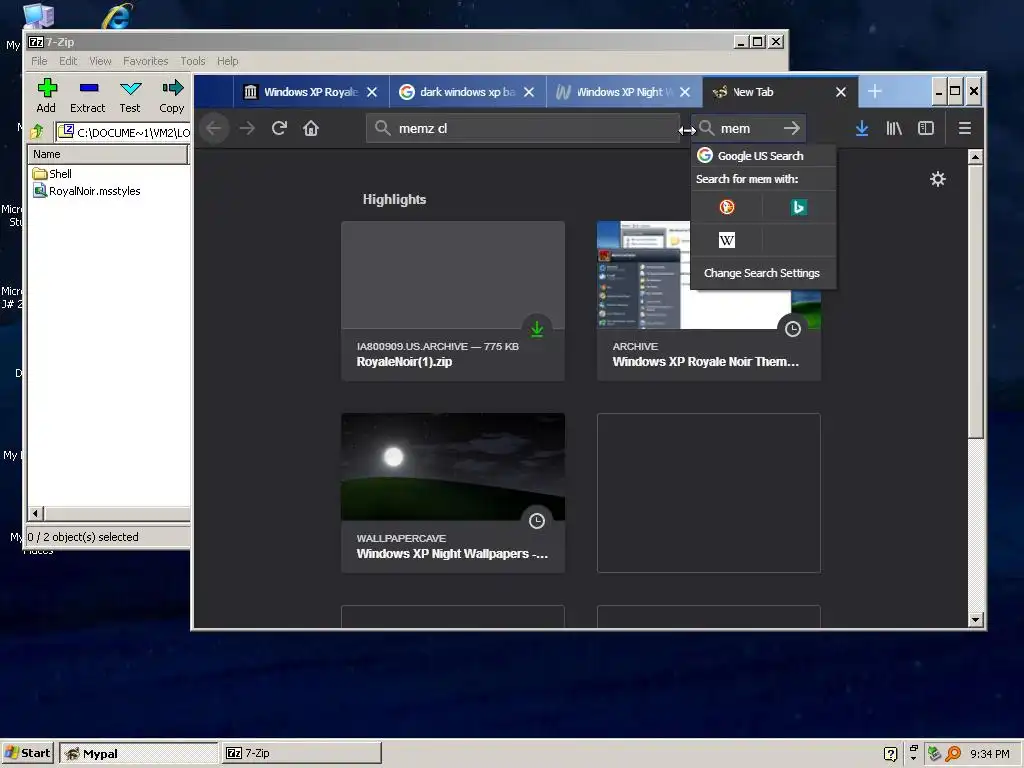Open the Help menu in 7-Zip

pyautogui.click(x=227, y=61)
